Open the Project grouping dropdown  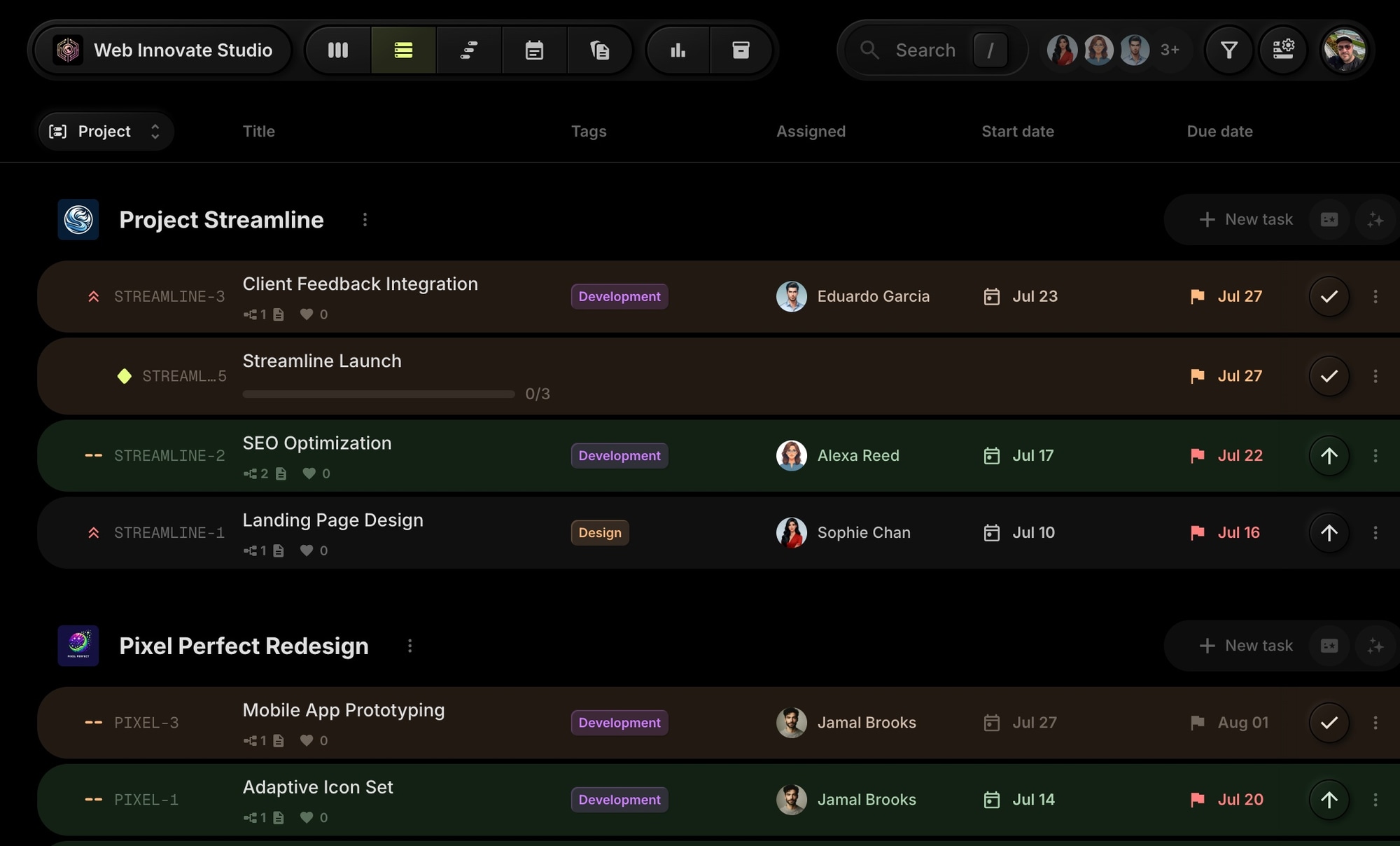pos(106,131)
